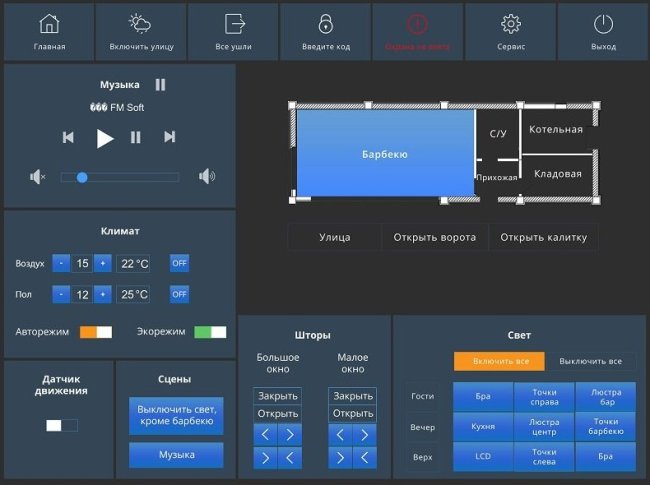
Task: Open the Введите код lock icon
Action: [326, 24]
